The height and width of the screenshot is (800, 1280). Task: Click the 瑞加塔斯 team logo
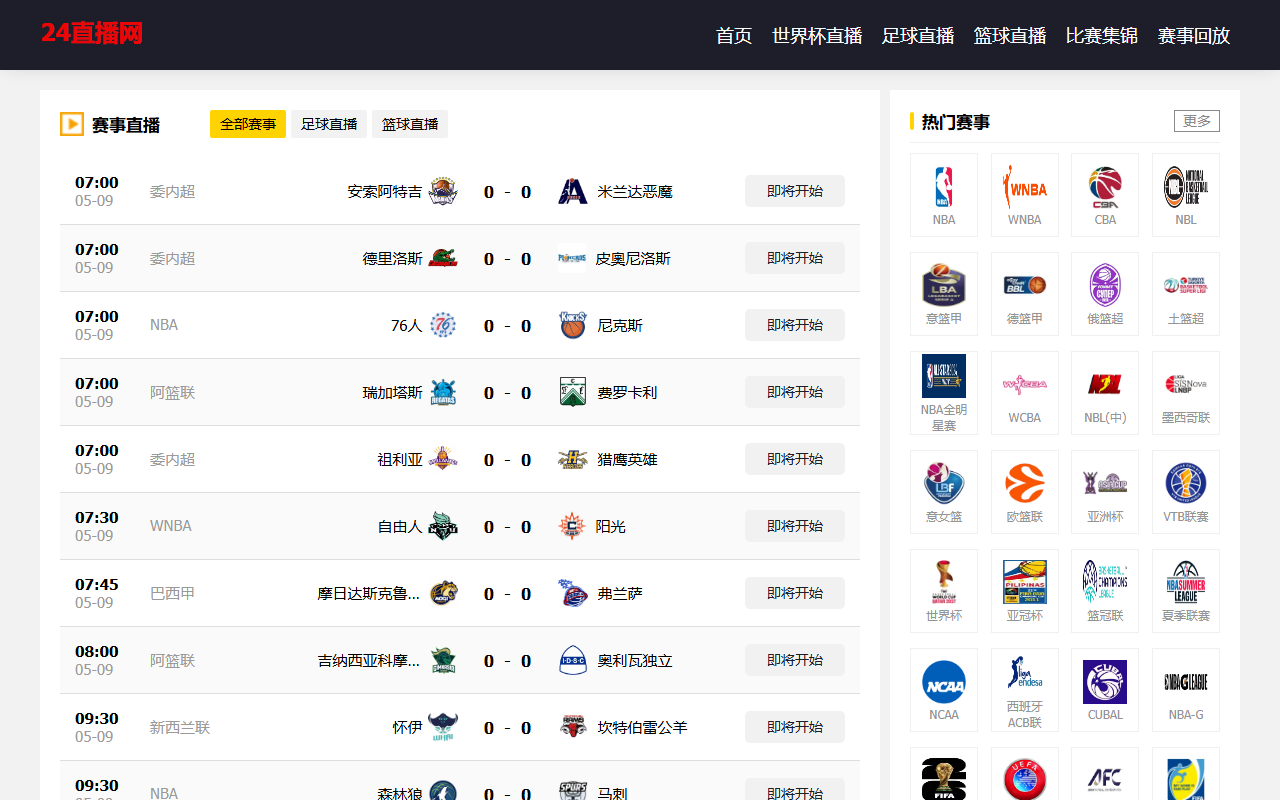443,392
